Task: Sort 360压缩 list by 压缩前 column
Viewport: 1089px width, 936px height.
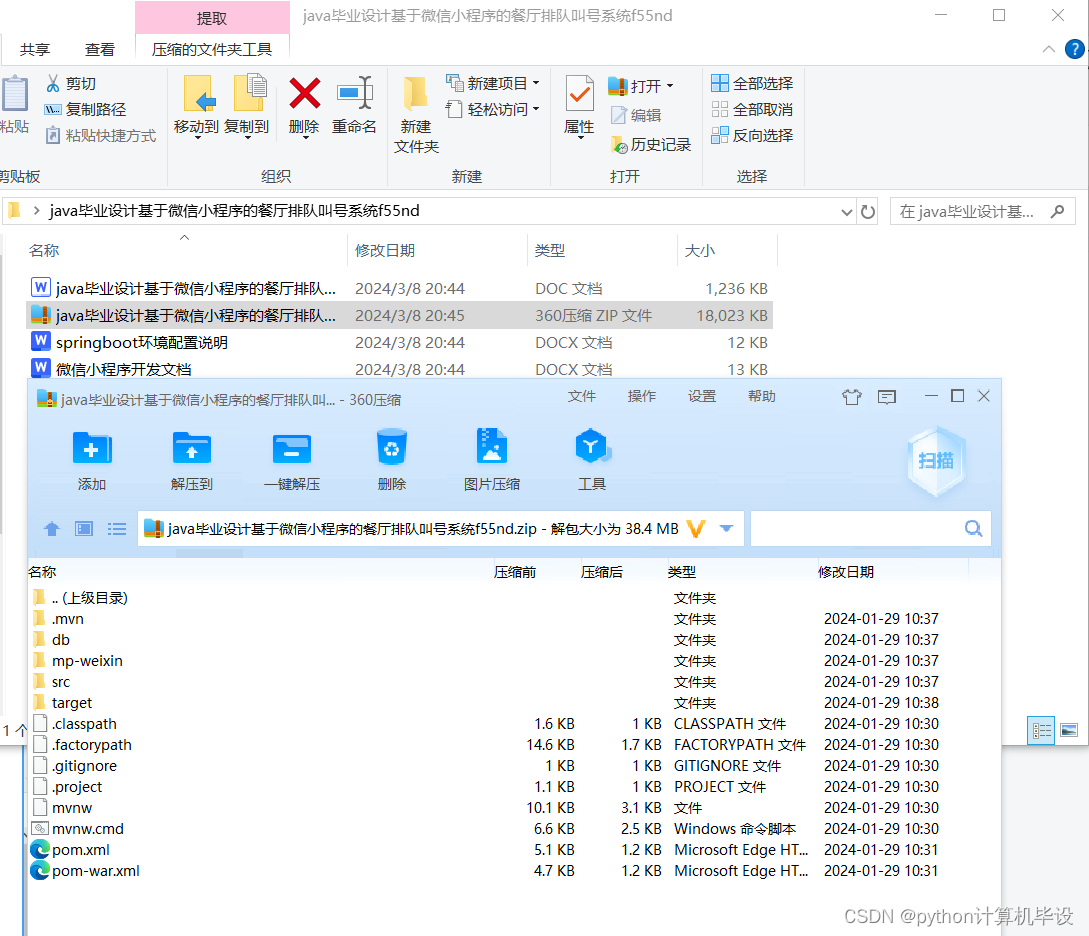Action: pos(515,572)
